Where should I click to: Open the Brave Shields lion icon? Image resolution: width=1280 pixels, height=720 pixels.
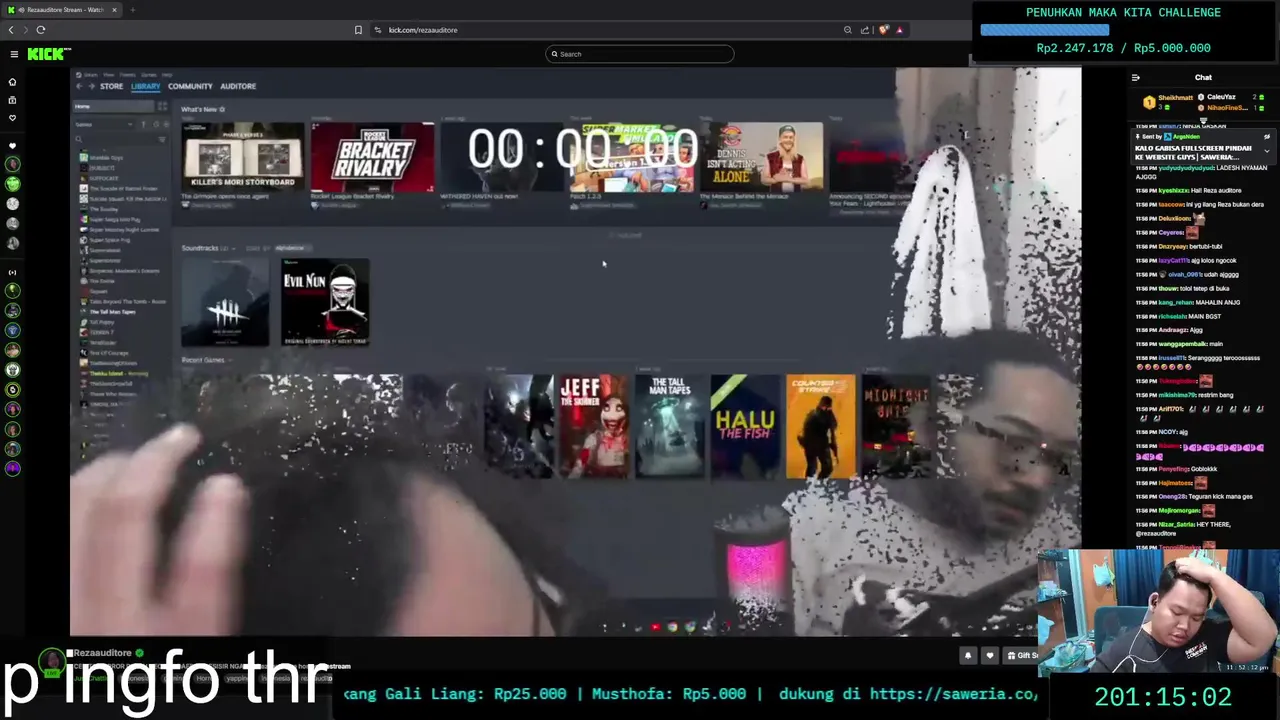[883, 30]
